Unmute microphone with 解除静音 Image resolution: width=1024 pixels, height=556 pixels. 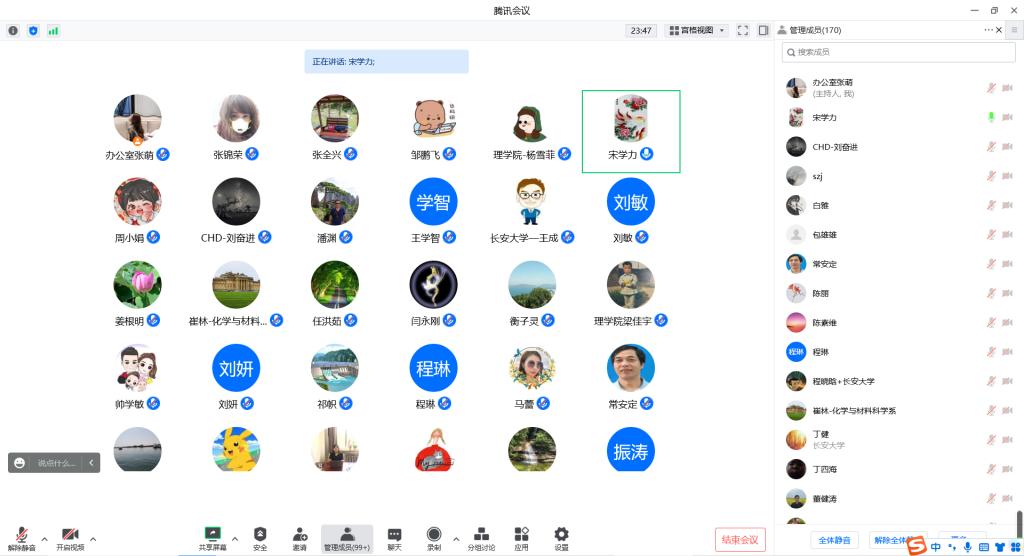(x=21, y=538)
